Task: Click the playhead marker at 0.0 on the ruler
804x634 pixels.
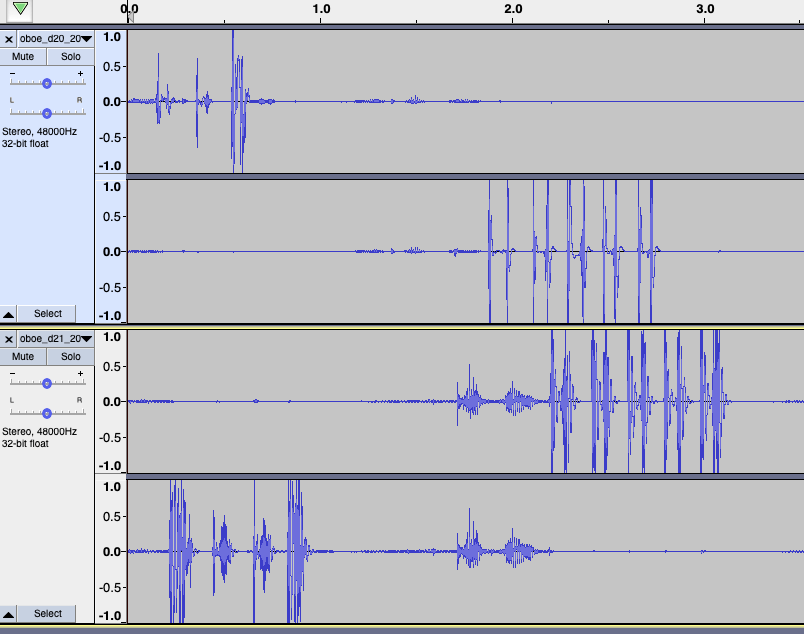Action: pos(130,17)
